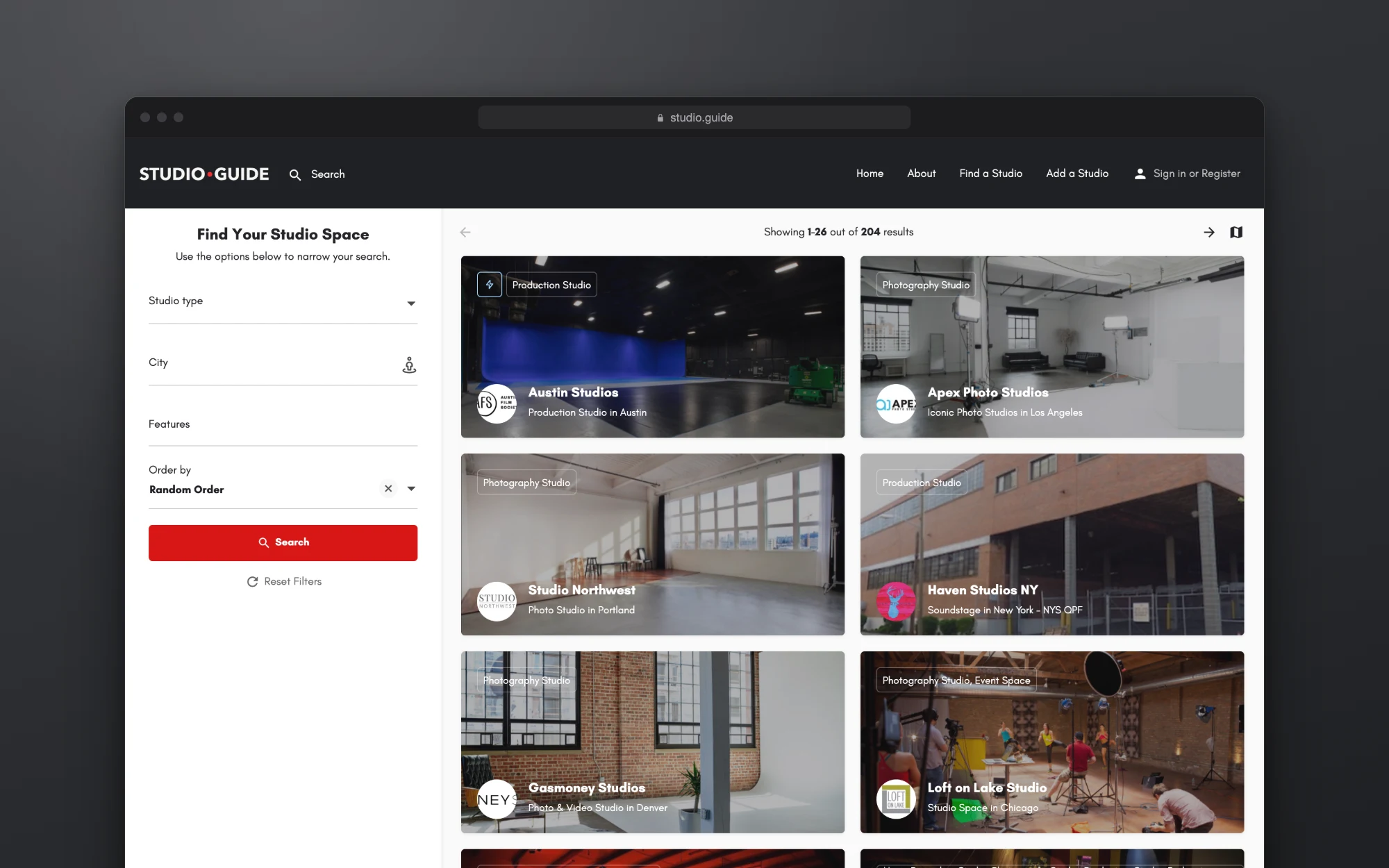
Task: Use the geolocation icon in City field
Action: point(409,365)
